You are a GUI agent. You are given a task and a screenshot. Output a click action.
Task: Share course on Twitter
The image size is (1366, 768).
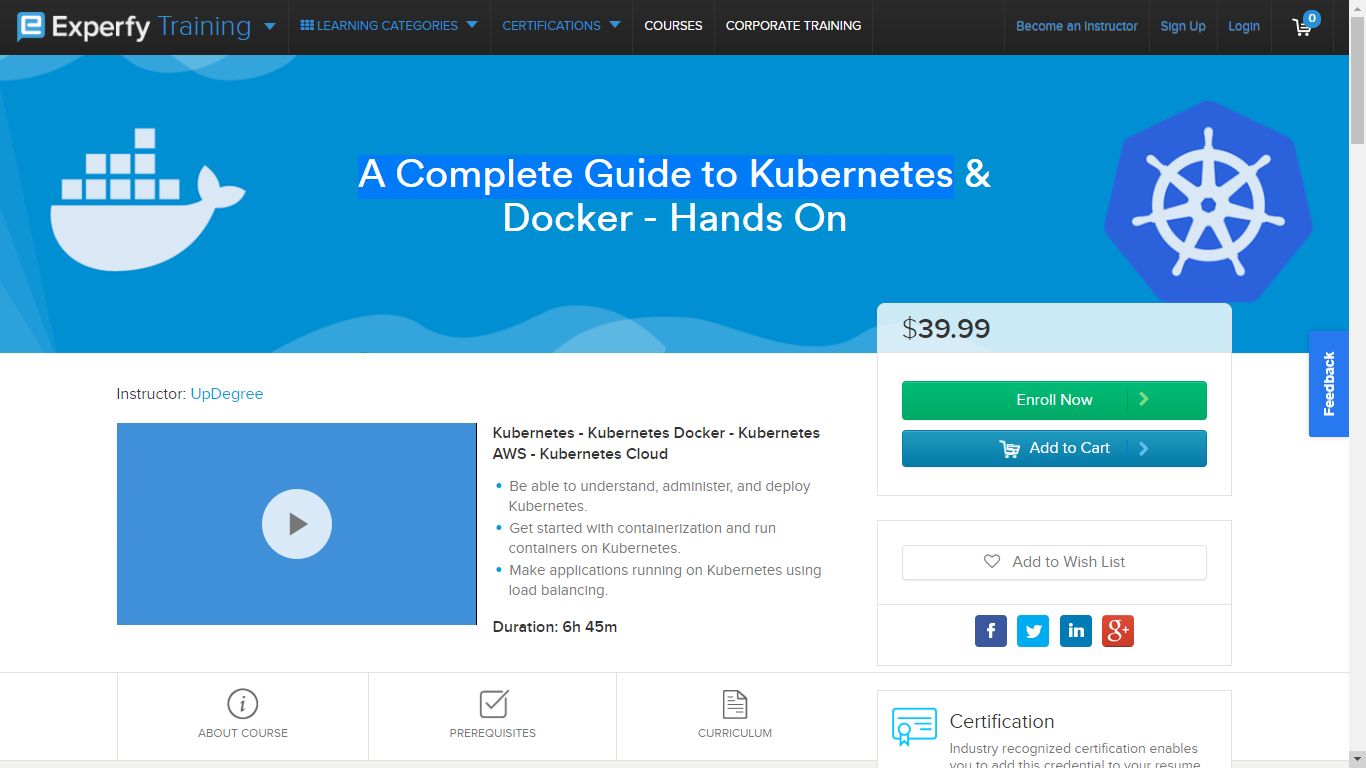click(x=1033, y=631)
